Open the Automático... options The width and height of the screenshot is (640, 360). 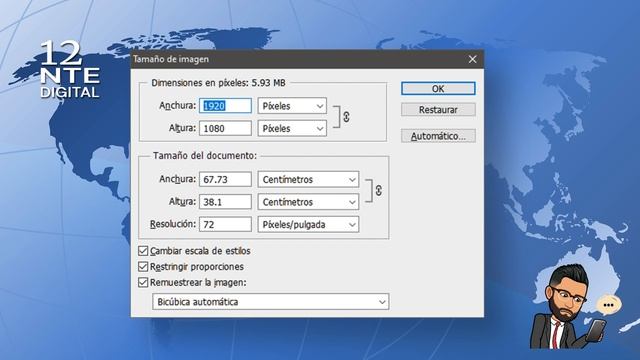[438, 136]
